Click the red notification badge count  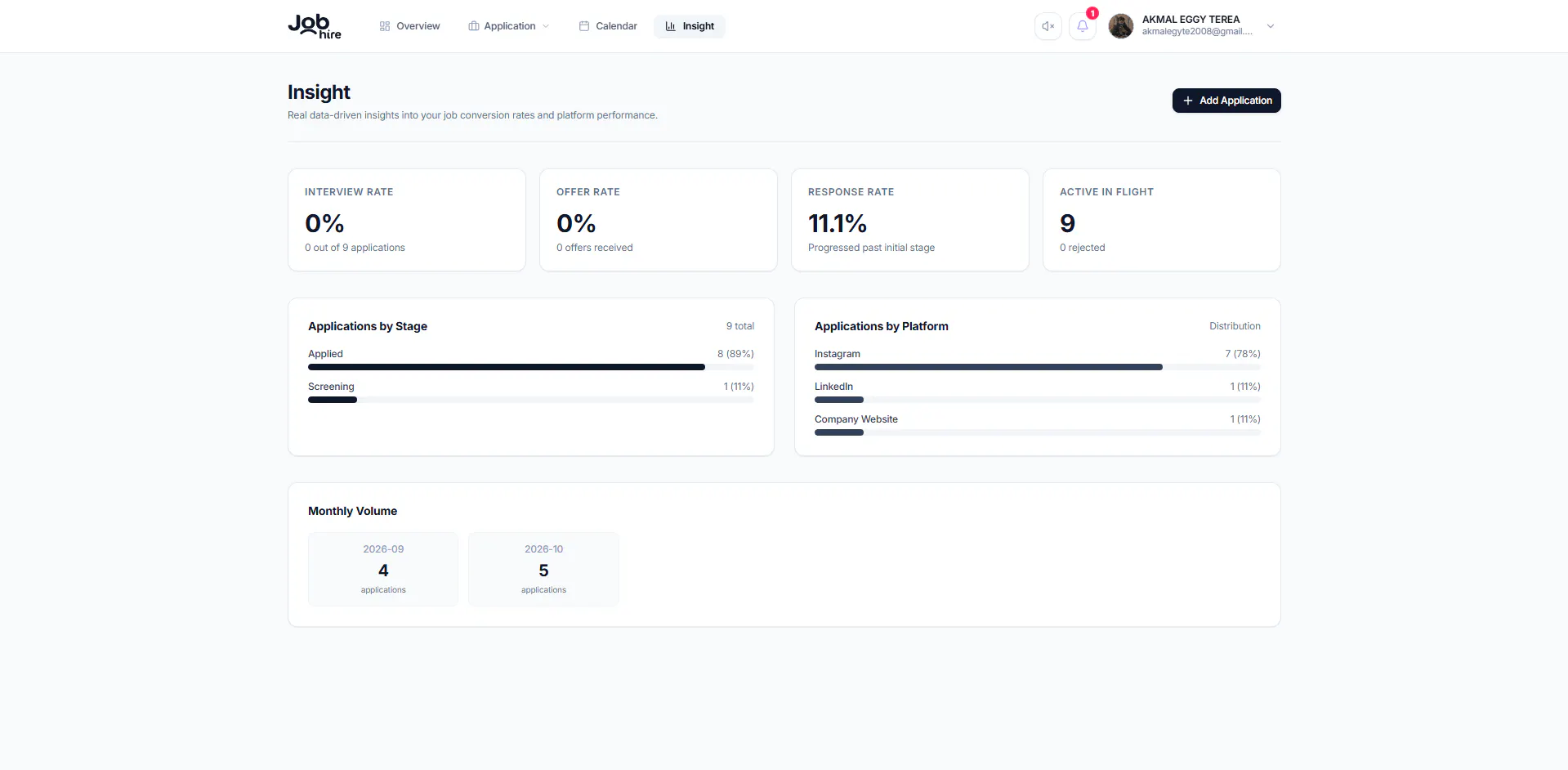click(x=1092, y=13)
